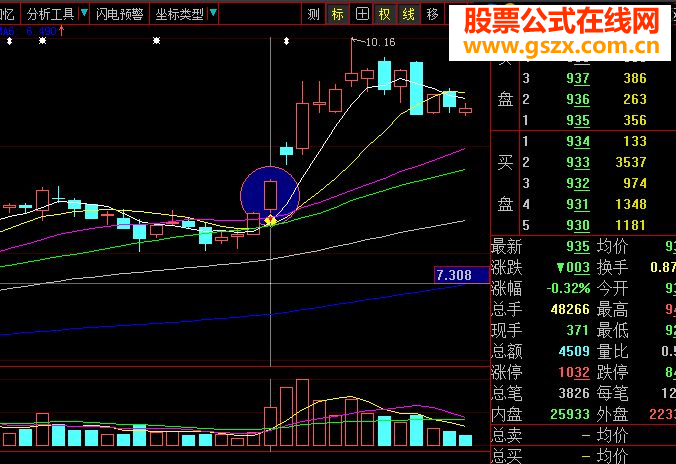This screenshot has height=464, width=676.
Task: Click the 跌停 label
Action: tap(612, 372)
